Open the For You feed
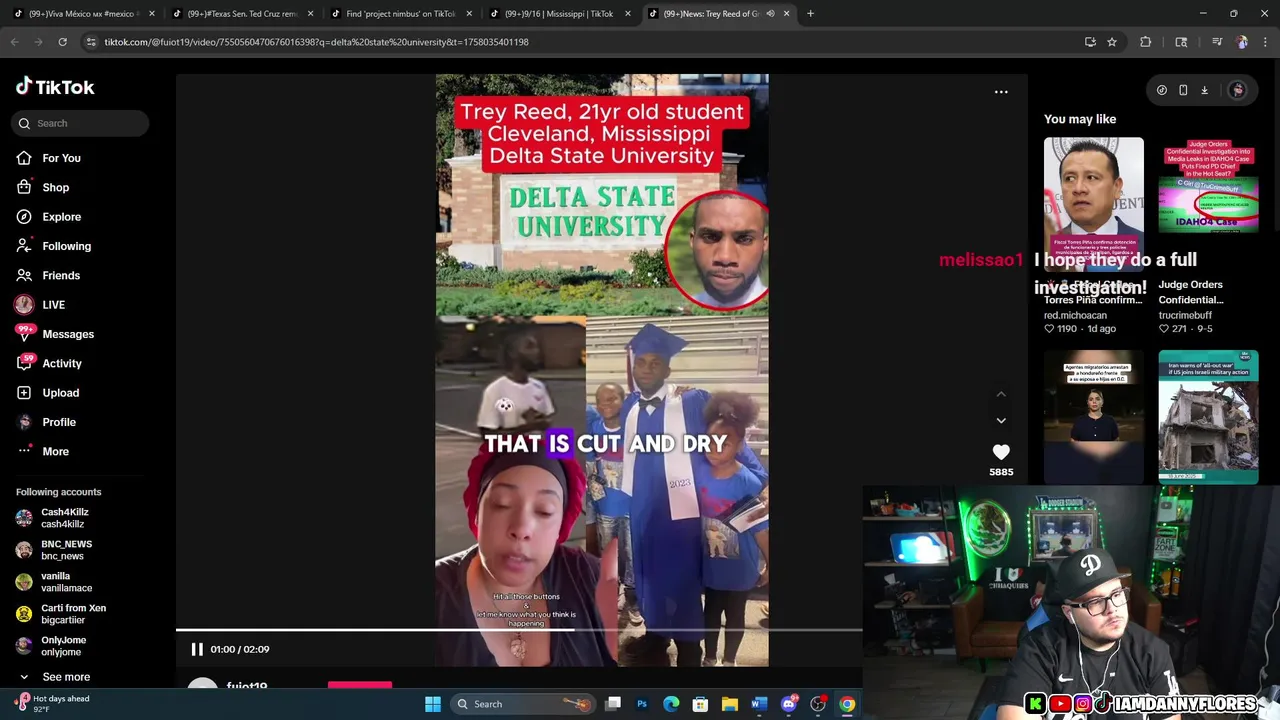Viewport: 1280px width, 720px height. click(x=61, y=158)
